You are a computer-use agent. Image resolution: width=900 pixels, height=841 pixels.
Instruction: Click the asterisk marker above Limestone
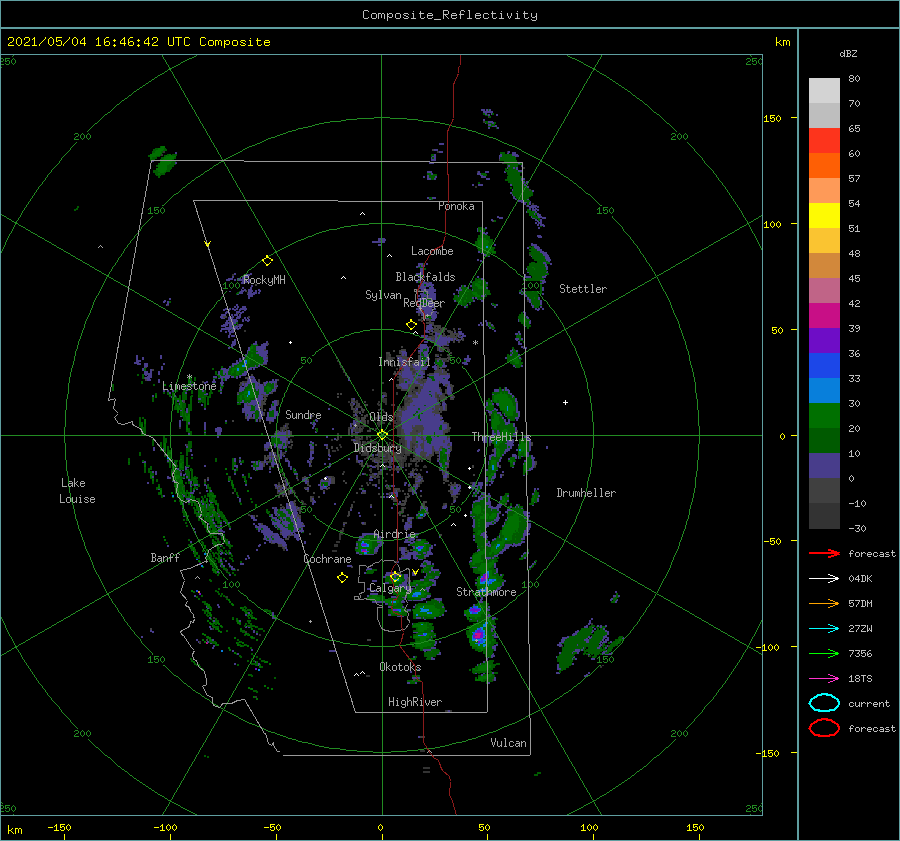click(x=189, y=377)
